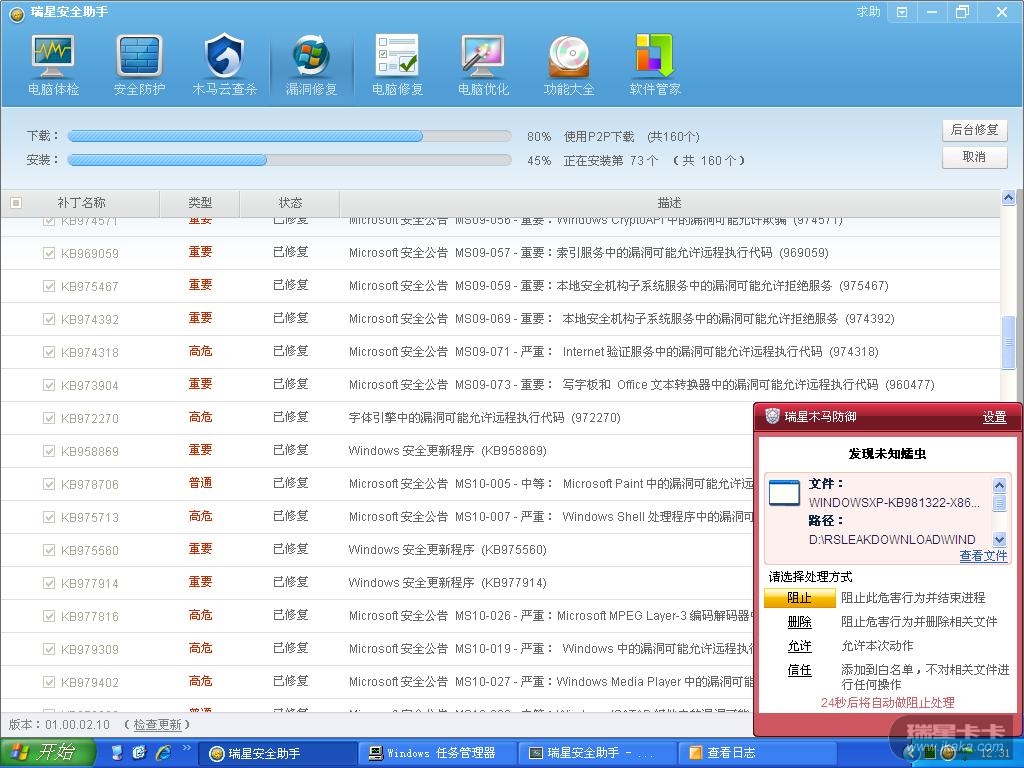Screen dimensions: 1024x768
Task: Toggle checkbox for KB978706
Action: pyautogui.click(x=48, y=484)
